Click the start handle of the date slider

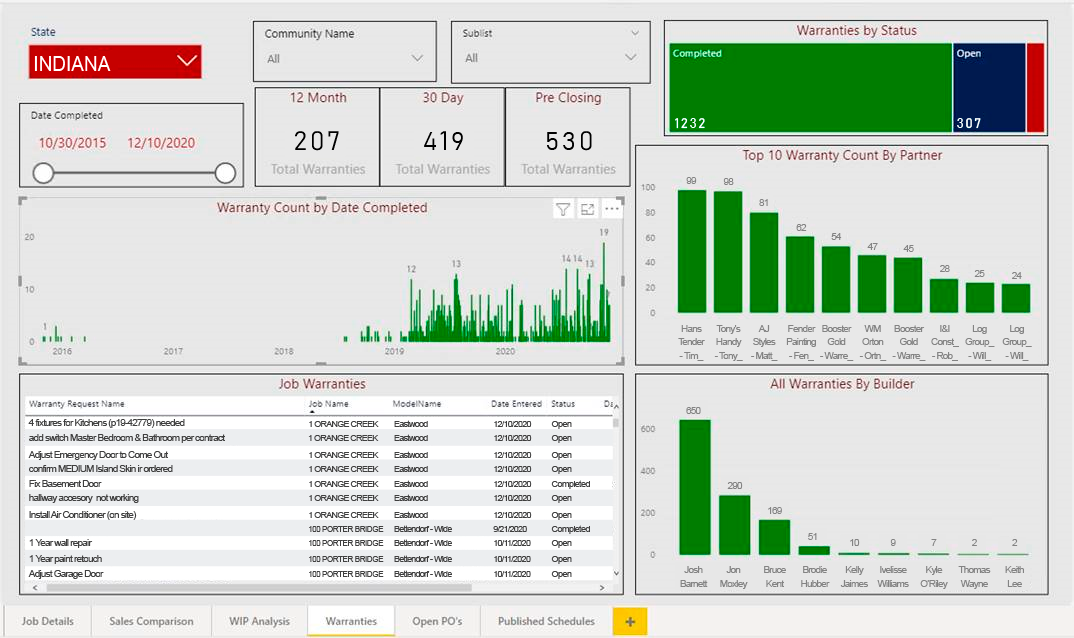tap(43, 173)
